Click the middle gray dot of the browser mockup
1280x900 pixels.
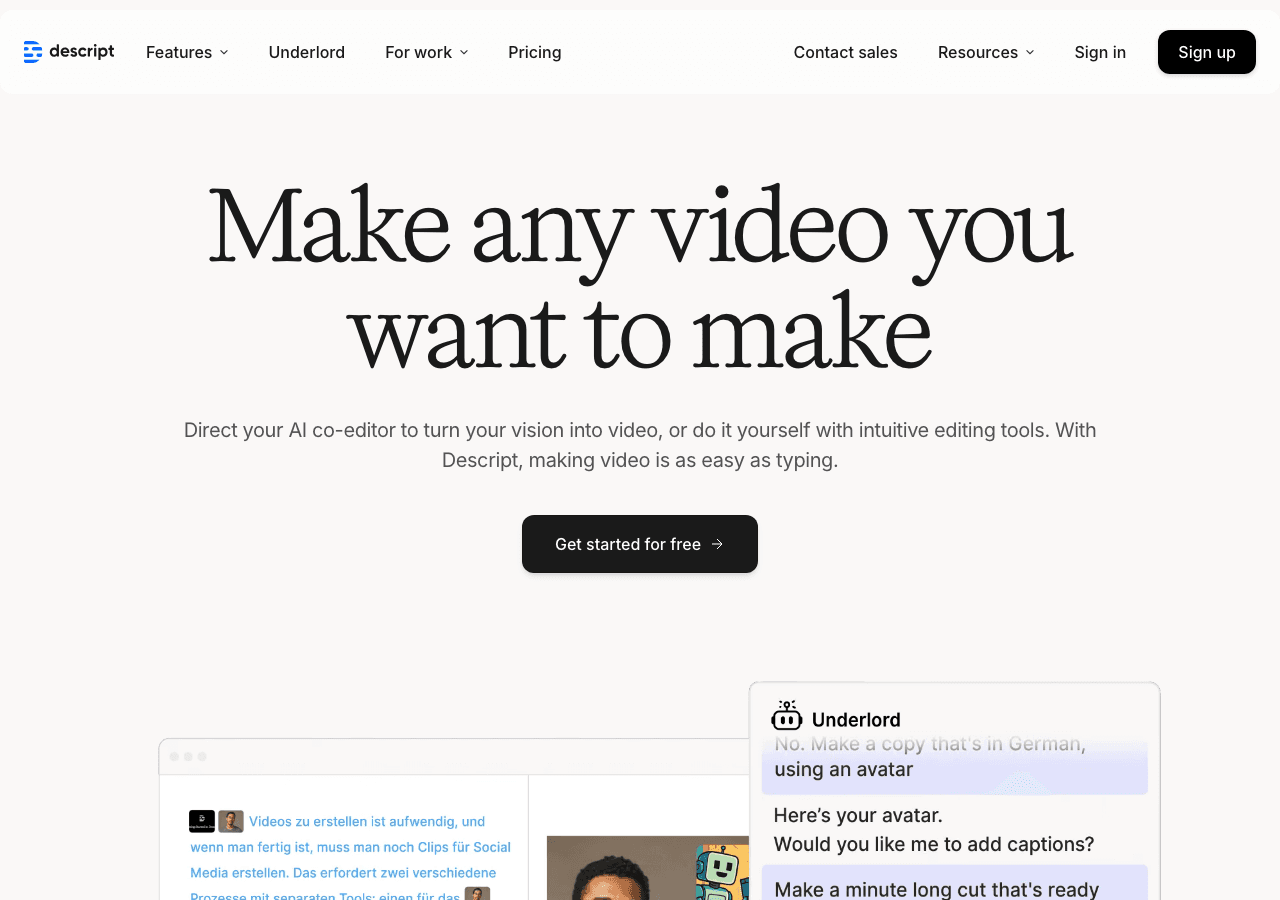[188, 757]
